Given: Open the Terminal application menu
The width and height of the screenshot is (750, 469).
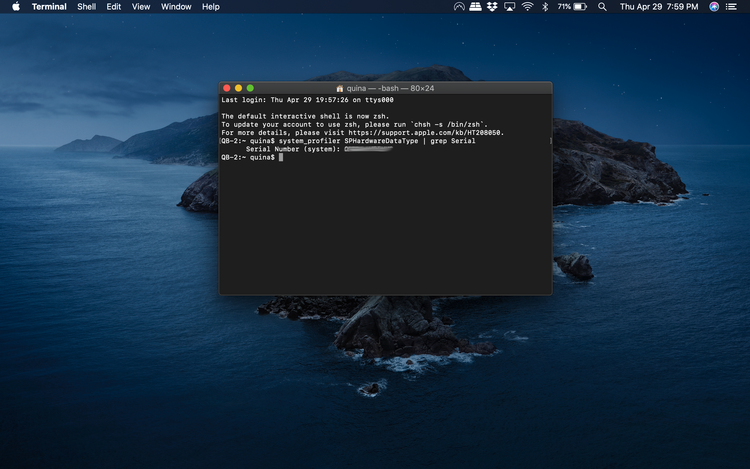Looking at the screenshot, I should pyautogui.click(x=49, y=7).
